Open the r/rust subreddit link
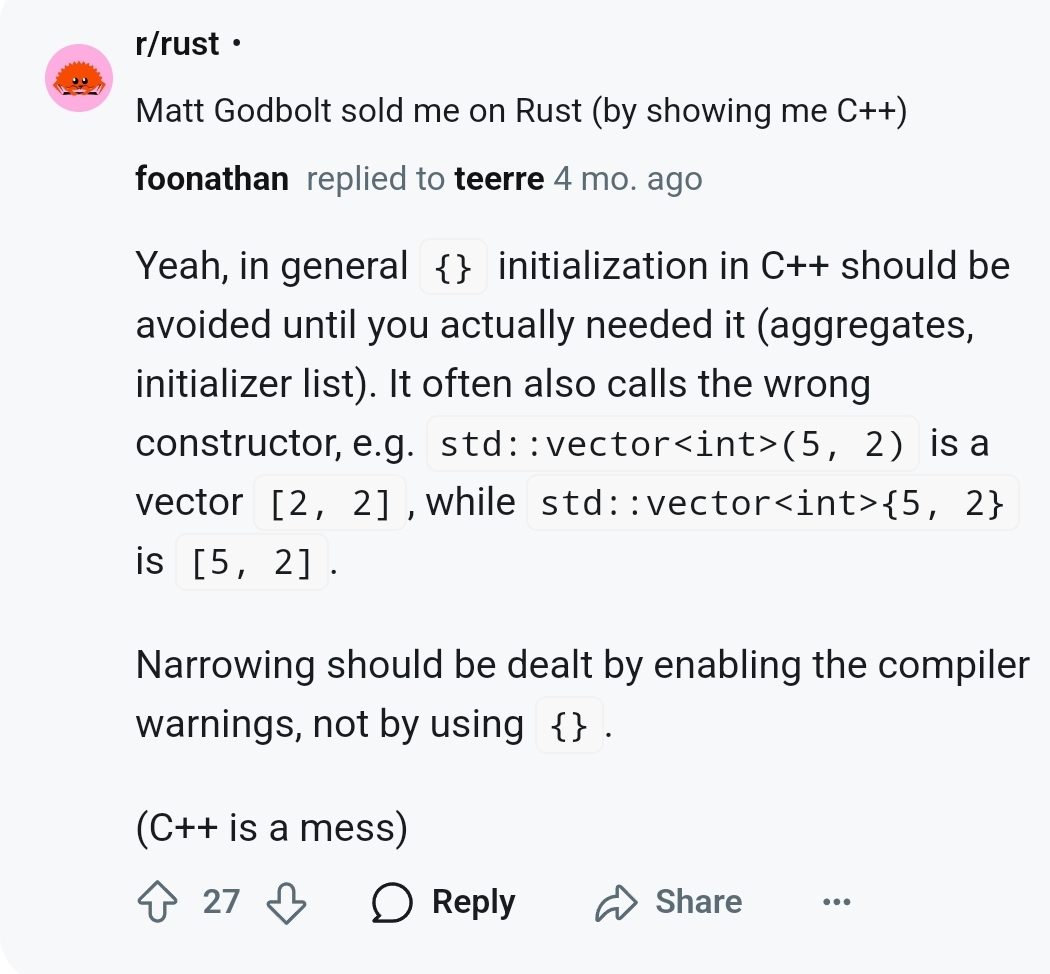The width and height of the screenshot is (1050, 974). click(177, 44)
